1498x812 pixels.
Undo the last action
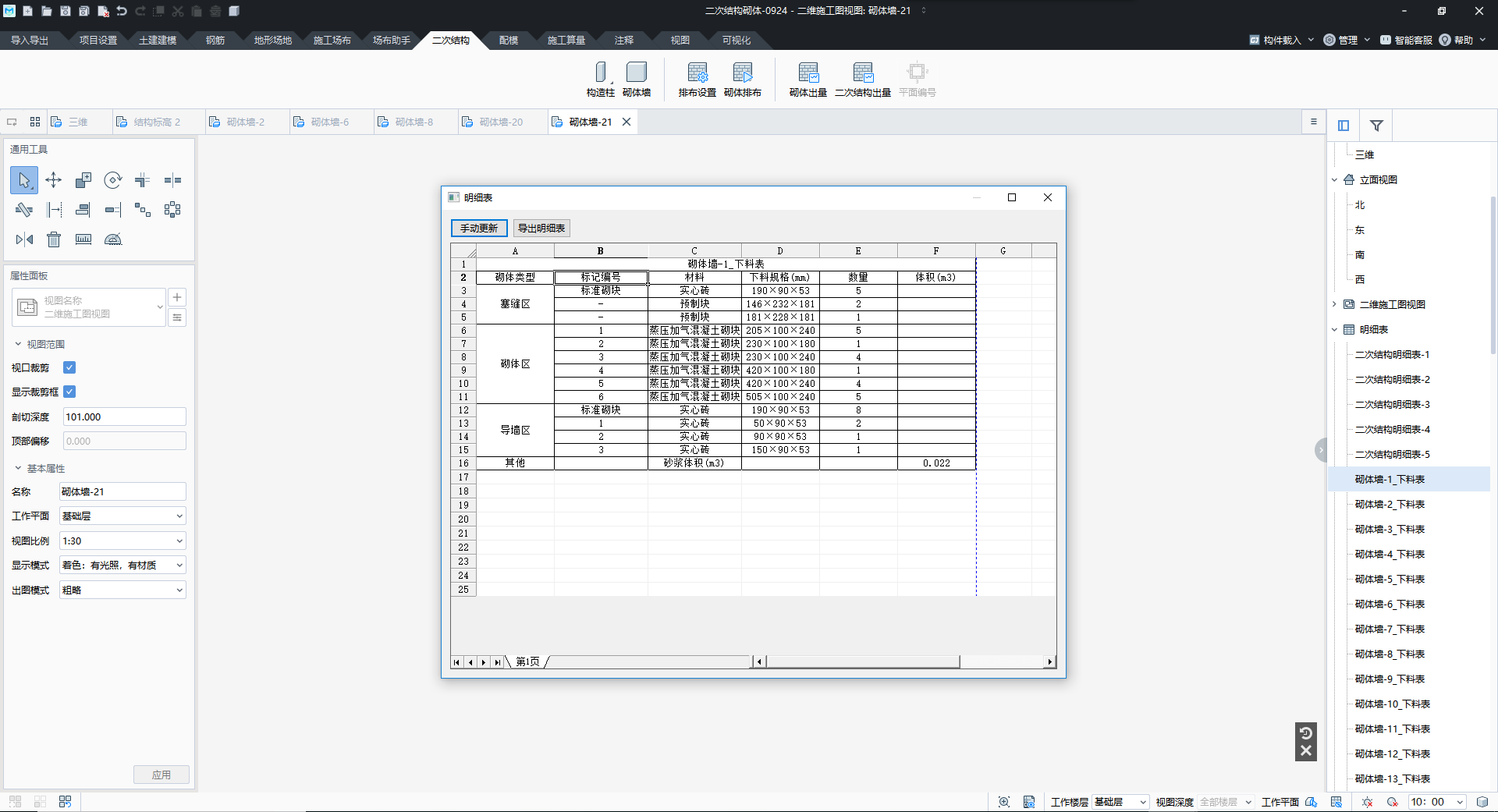122,11
